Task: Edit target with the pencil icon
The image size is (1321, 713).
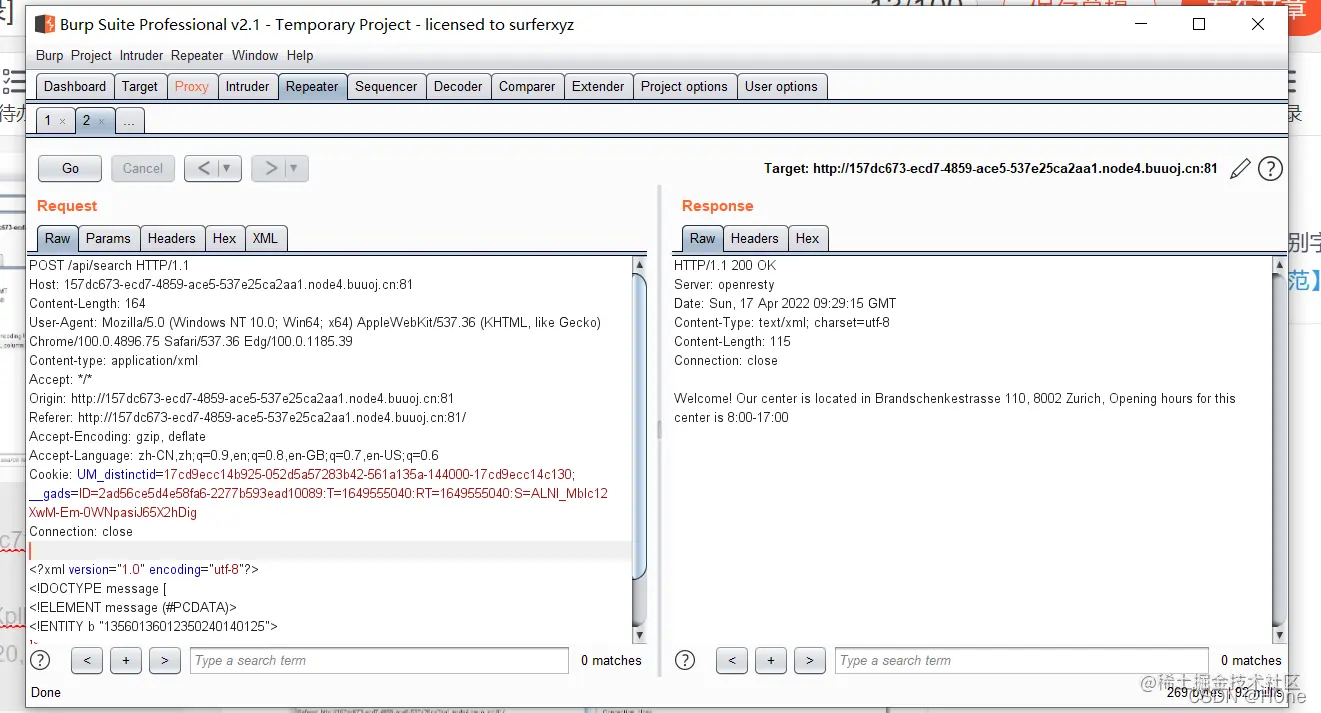Action: click(1240, 169)
